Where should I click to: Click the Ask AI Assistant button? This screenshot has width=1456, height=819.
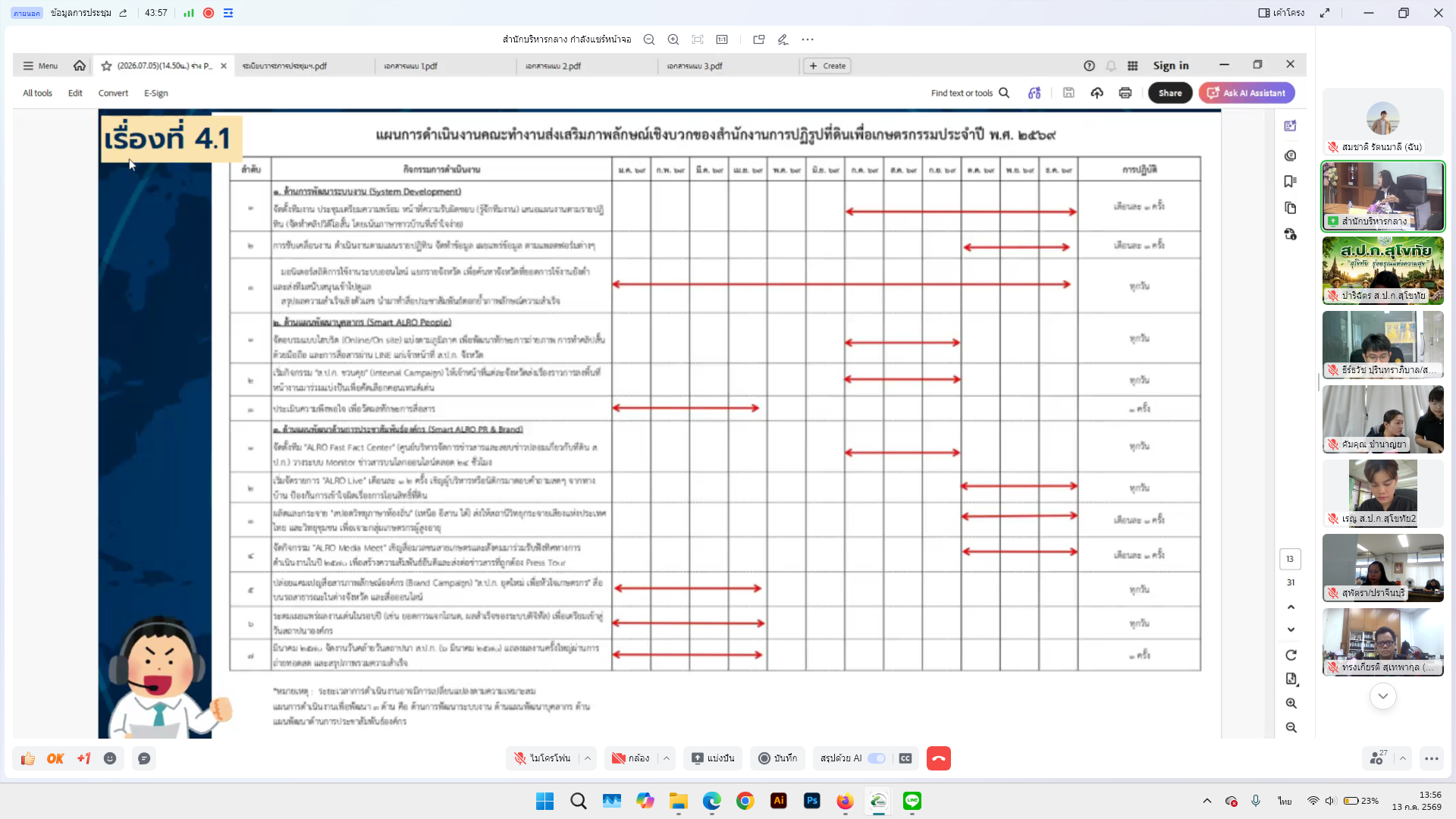click(x=1247, y=93)
